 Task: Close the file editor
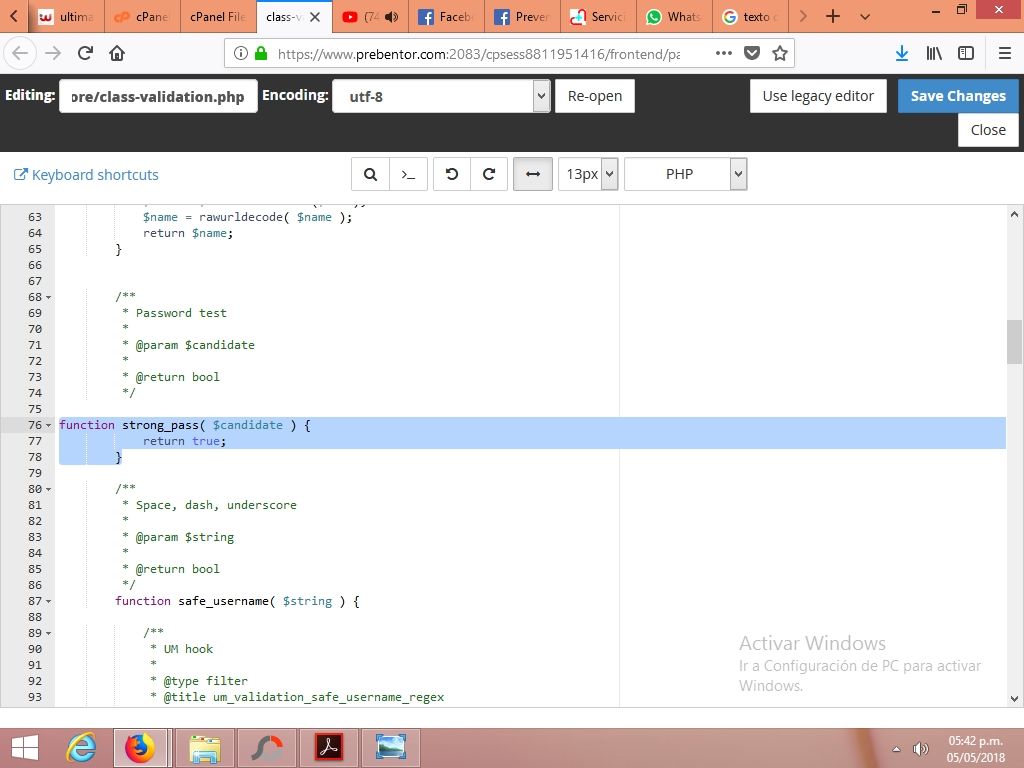(988, 130)
